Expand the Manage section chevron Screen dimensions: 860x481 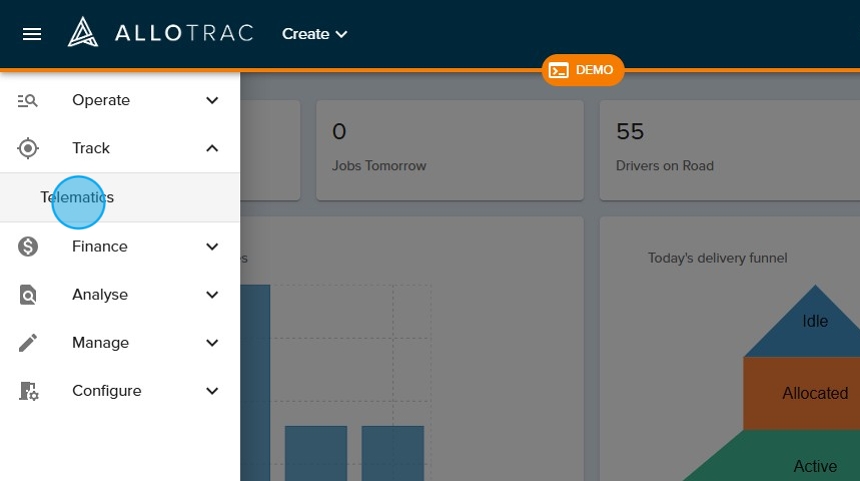pyautogui.click(x=212, y=343)
